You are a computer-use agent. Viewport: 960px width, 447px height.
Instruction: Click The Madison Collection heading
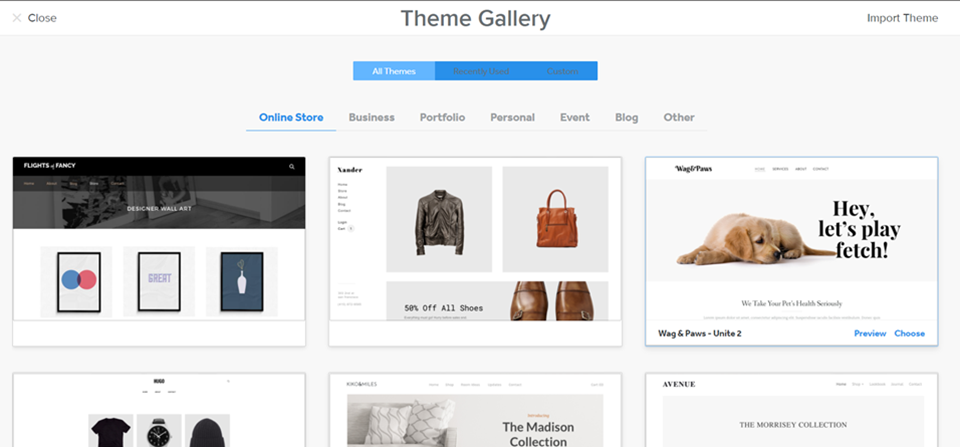538,434
